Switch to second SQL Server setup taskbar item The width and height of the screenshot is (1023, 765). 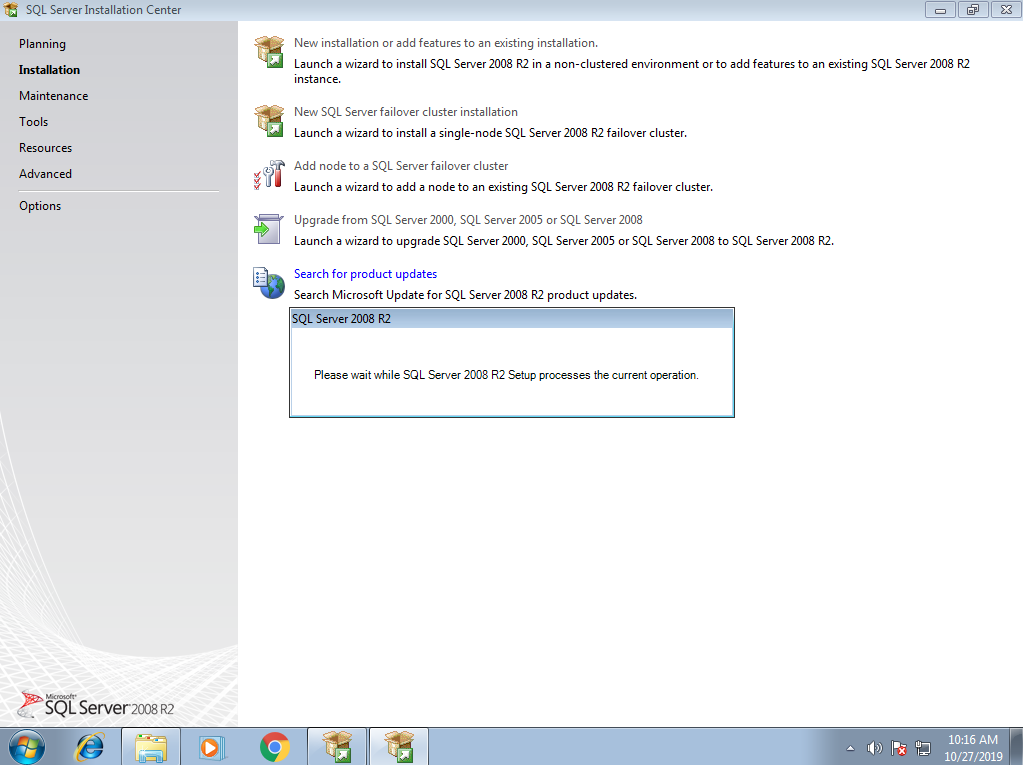(x=399, y=747)
